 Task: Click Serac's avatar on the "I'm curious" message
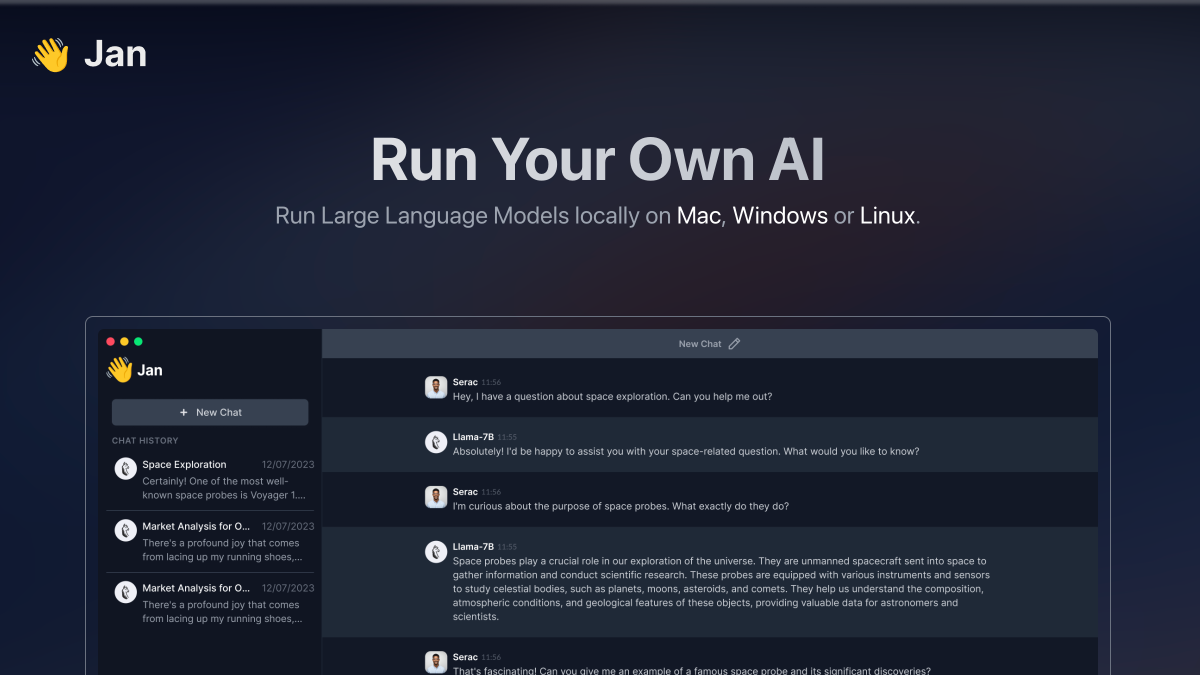coord(436,497)
